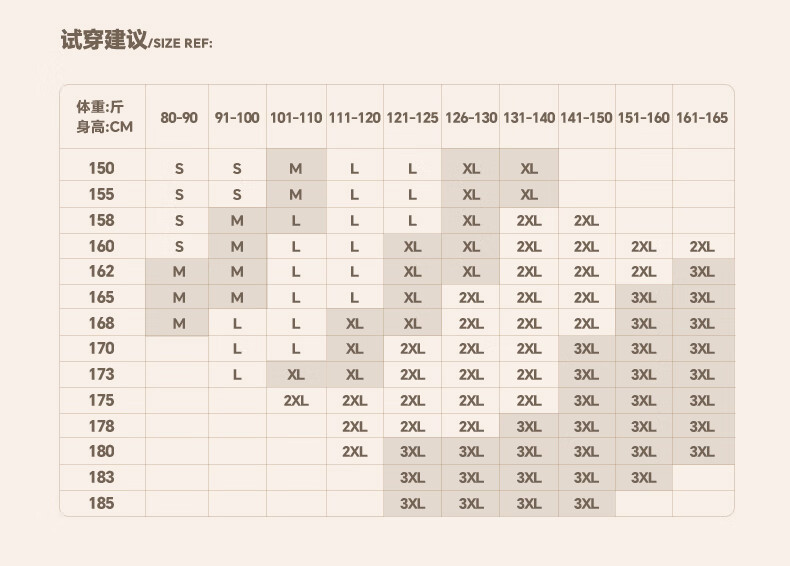Viewport: 790px width, 566px height.
Task: Click the 175 height row label
Action: 102,400
